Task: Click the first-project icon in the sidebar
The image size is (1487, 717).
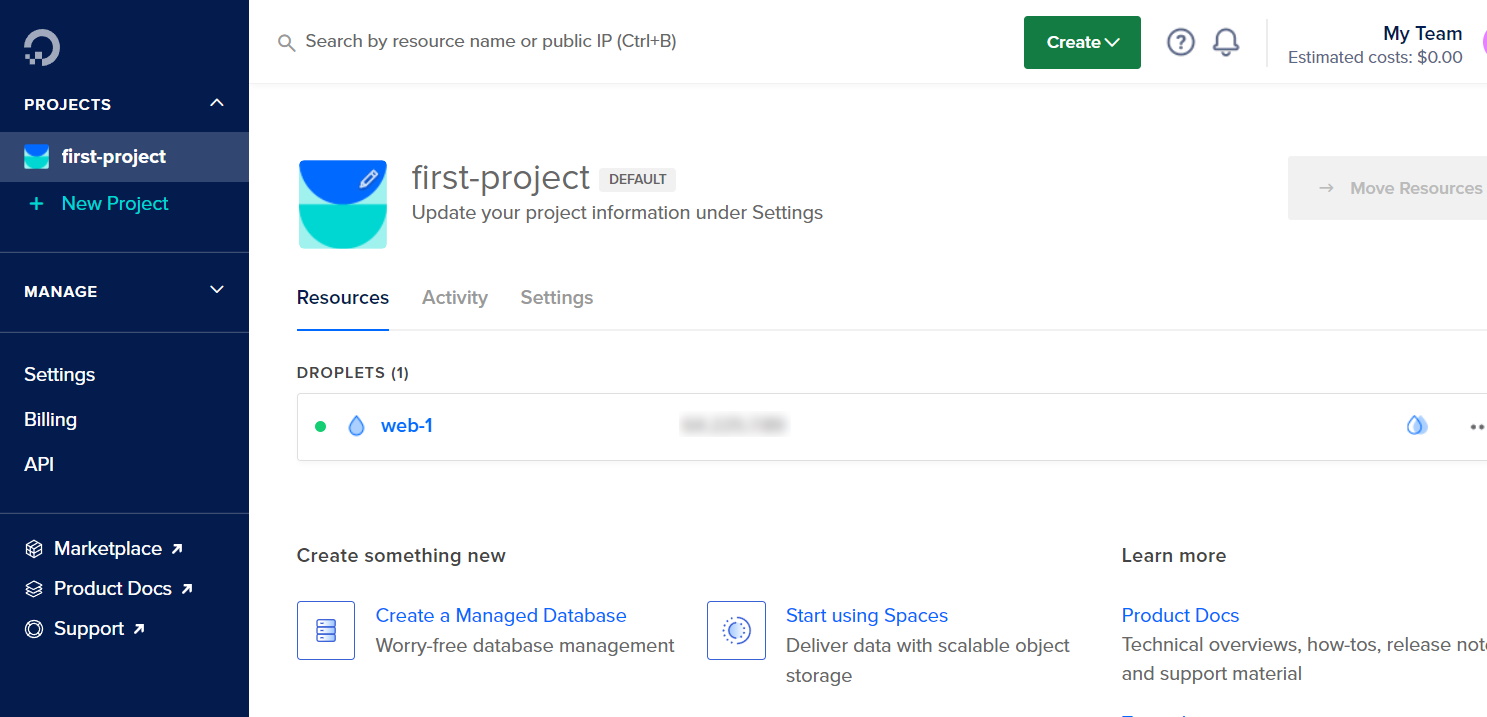Action: coord(37,157)
